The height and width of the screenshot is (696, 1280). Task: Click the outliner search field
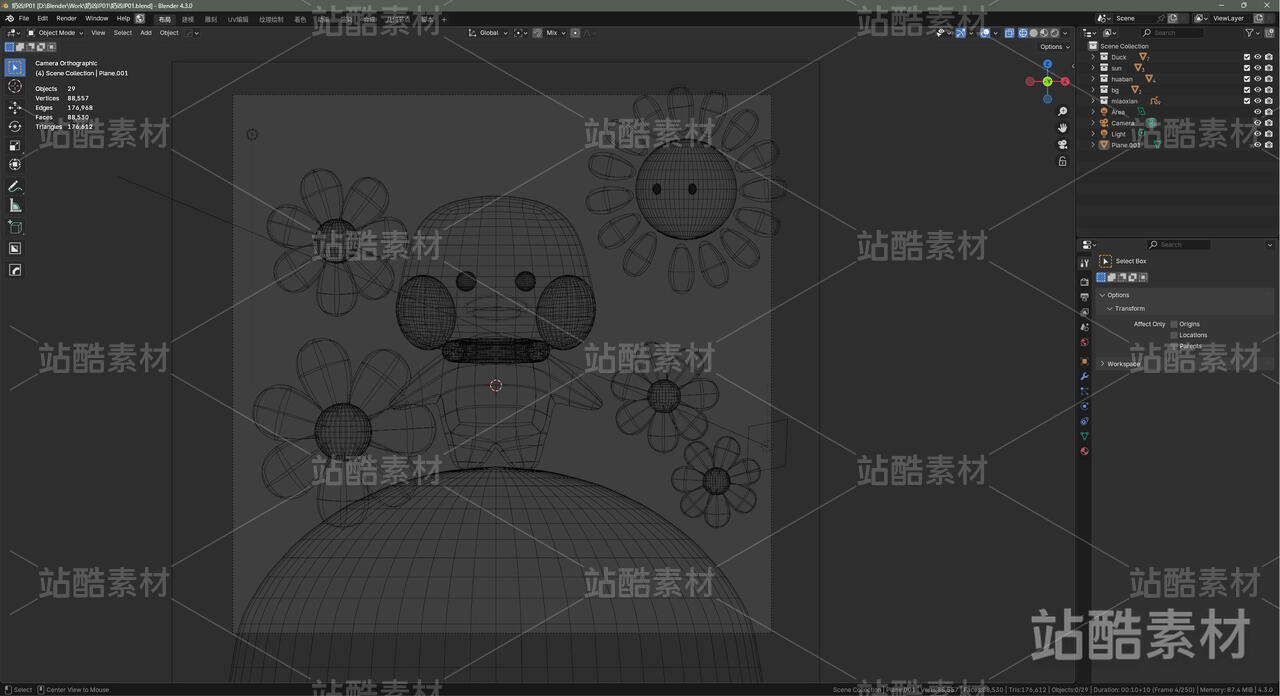pyautogui.click(x=1174, y=33)
